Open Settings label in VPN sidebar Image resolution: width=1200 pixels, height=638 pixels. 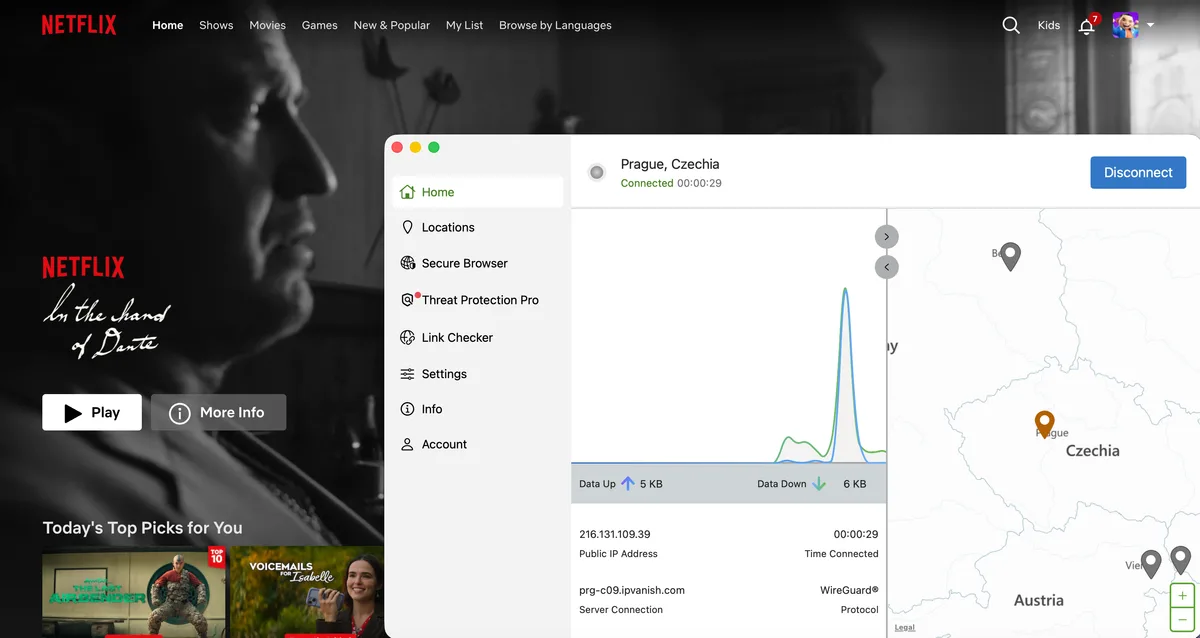coord(444,374)
